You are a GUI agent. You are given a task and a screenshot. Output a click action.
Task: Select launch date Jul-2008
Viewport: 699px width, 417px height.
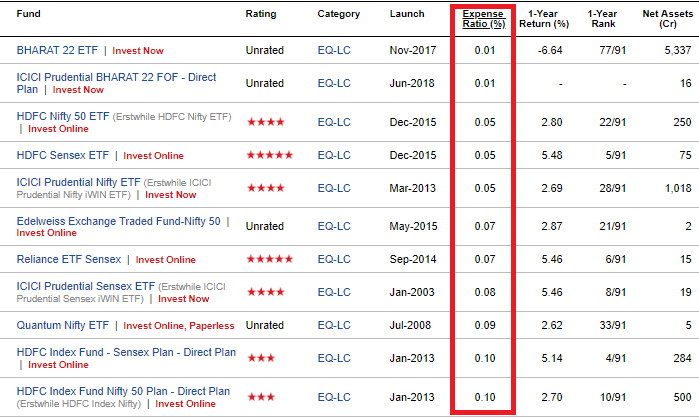tap(410, 326)
